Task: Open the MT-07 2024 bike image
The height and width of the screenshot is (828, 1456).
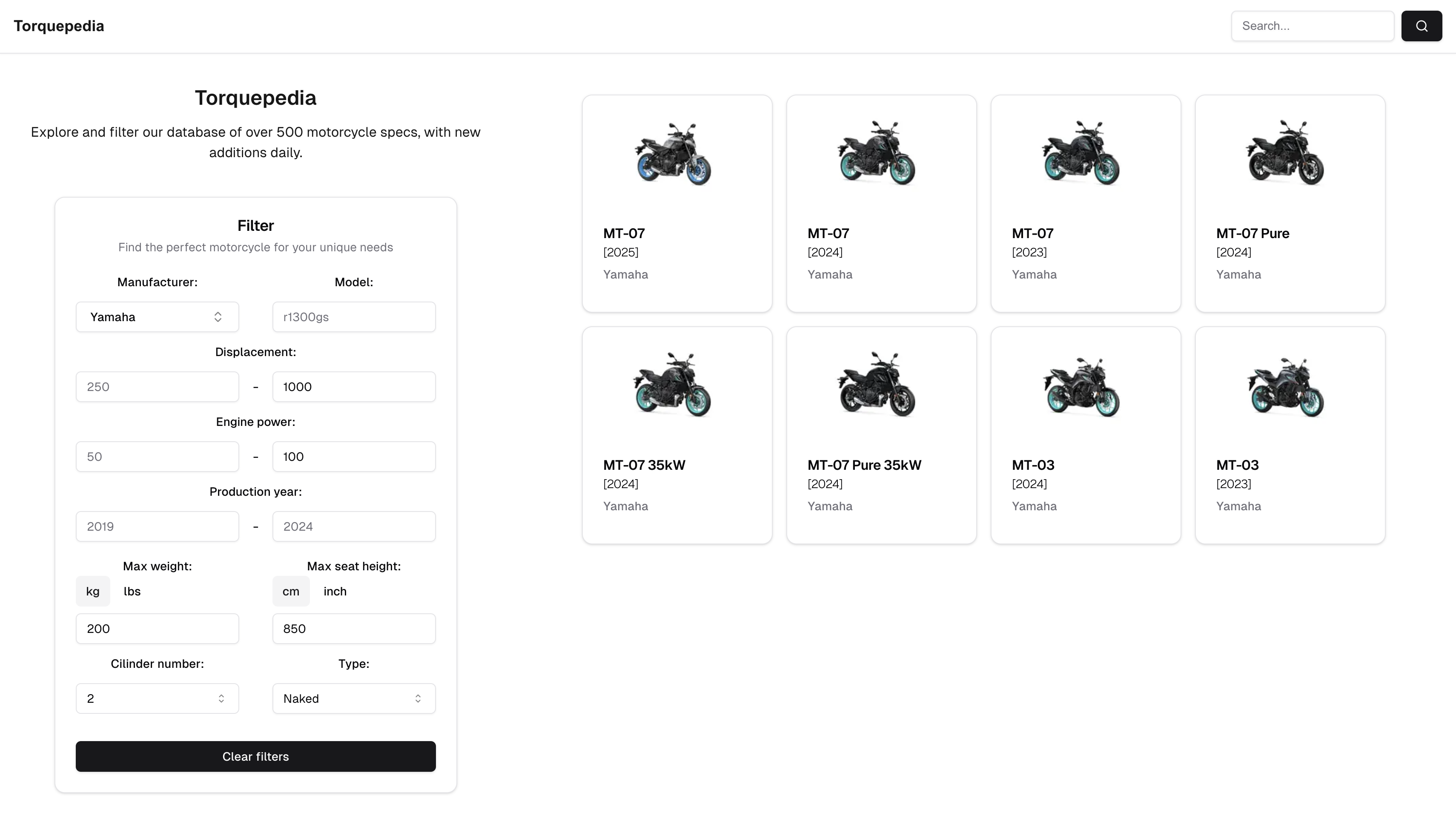Action: point(877,153)
